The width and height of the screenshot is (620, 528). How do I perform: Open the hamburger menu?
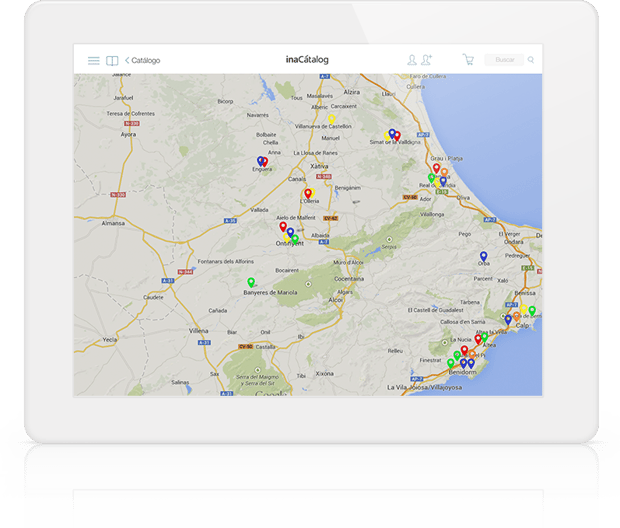[x=94, y=61]
